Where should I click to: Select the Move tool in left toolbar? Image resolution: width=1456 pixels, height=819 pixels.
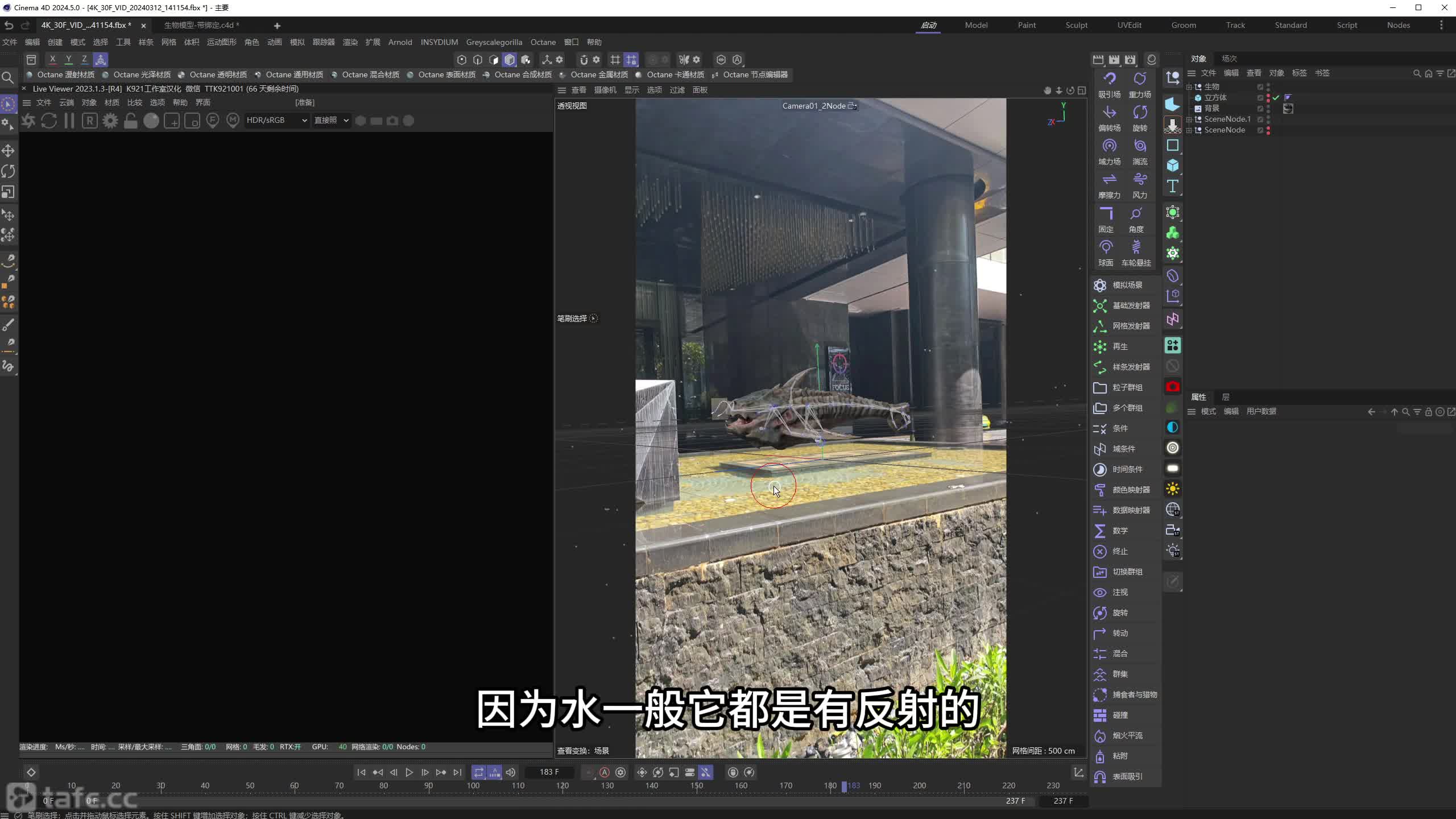point(8,151)
